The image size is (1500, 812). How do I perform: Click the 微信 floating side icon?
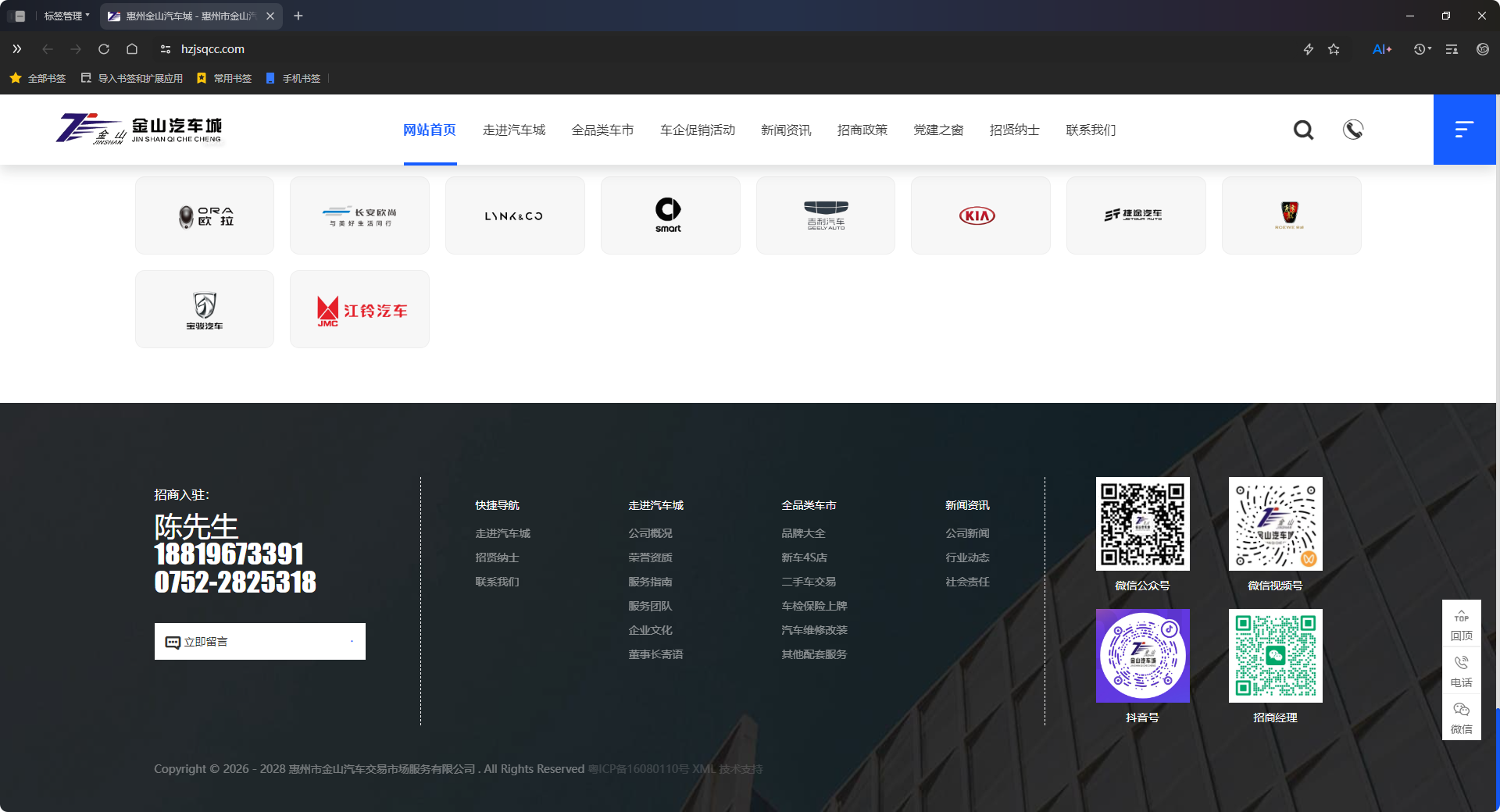[x=1462, y=718]
